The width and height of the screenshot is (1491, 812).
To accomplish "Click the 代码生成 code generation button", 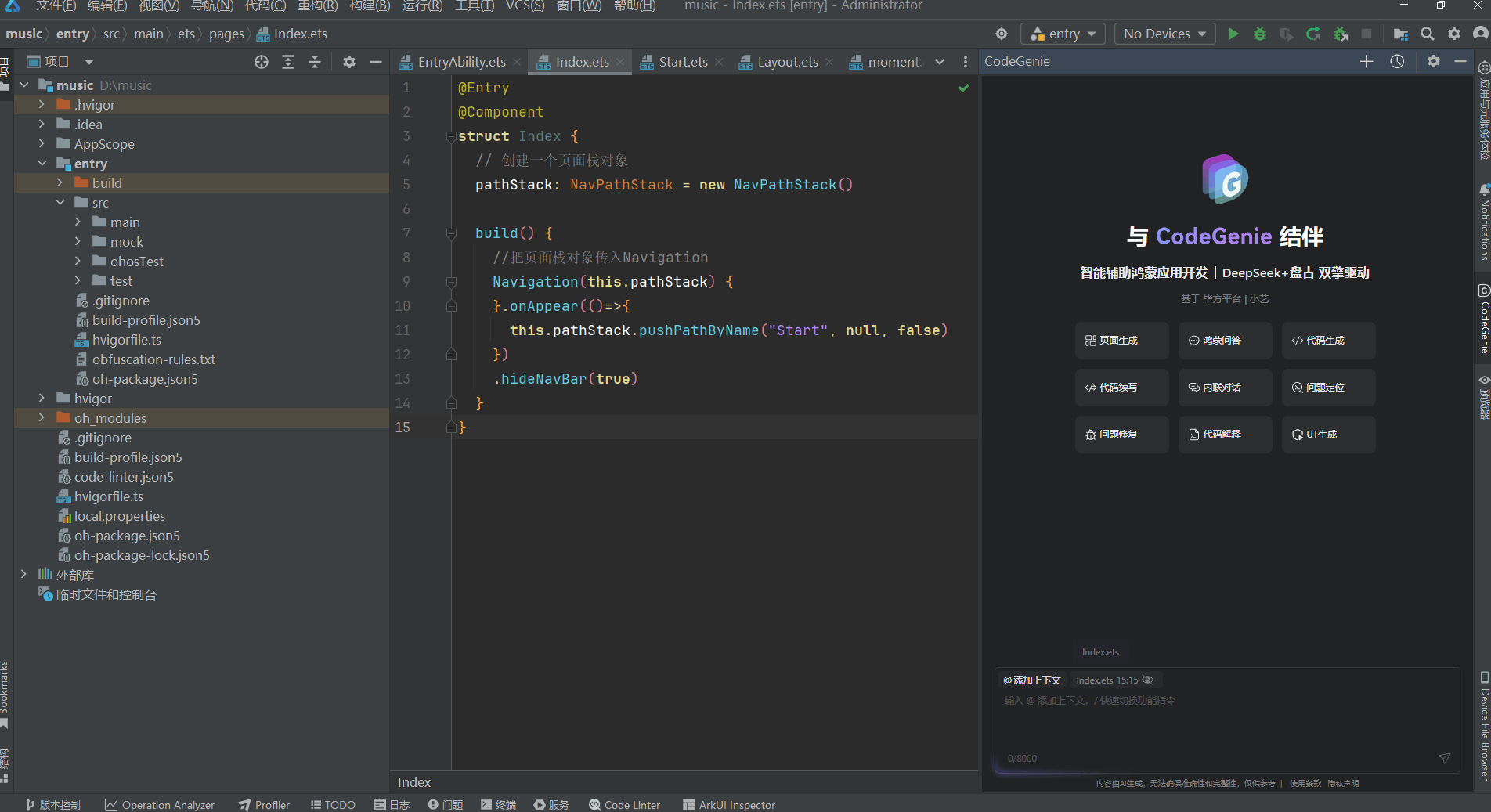I will pos(1328,341).
